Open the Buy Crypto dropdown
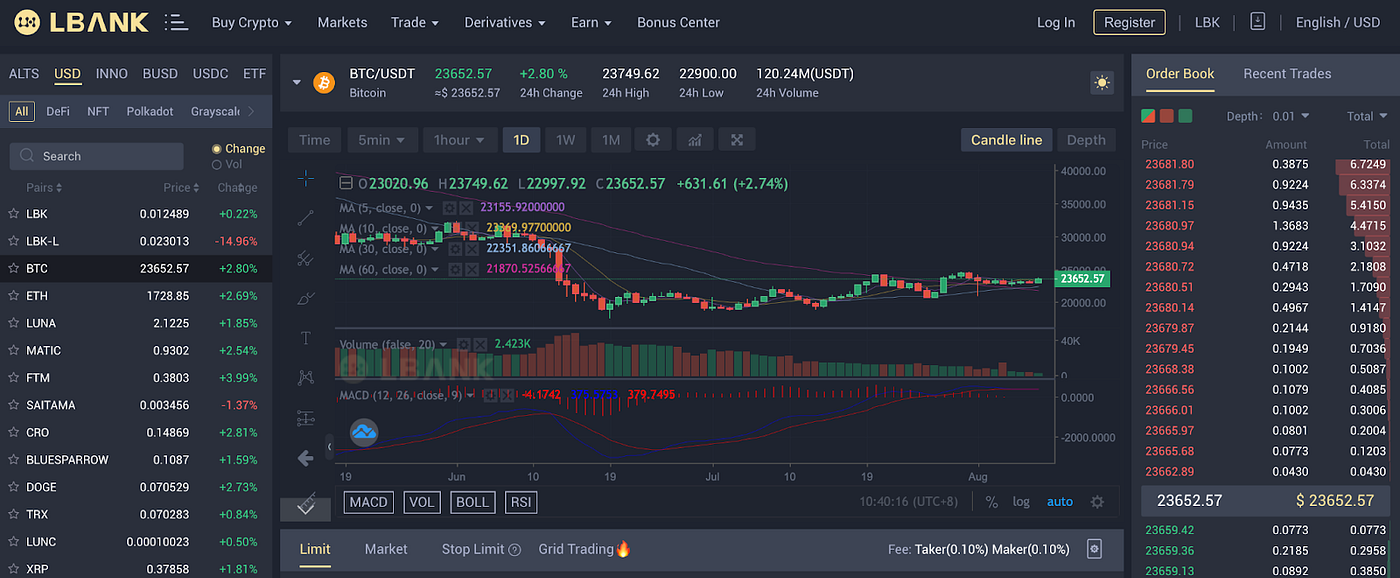Image resolution: width=1400 pixels, height=578 pixels. [x=252, y=22]
